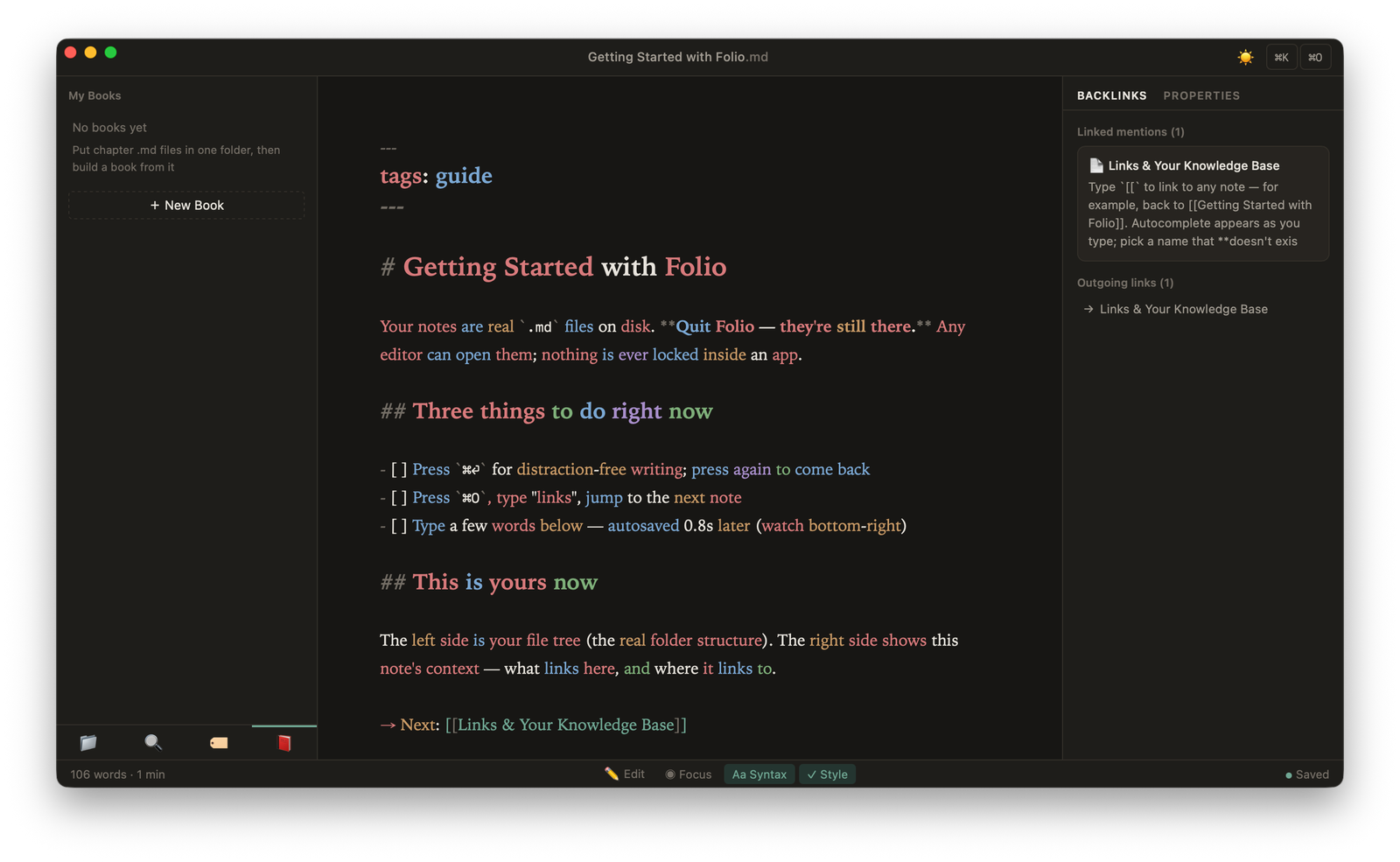Open the search sidebar magnifier icon
Image resolution: width=1400 pixels, height=862 pixels.
click(x=153, y=743)
